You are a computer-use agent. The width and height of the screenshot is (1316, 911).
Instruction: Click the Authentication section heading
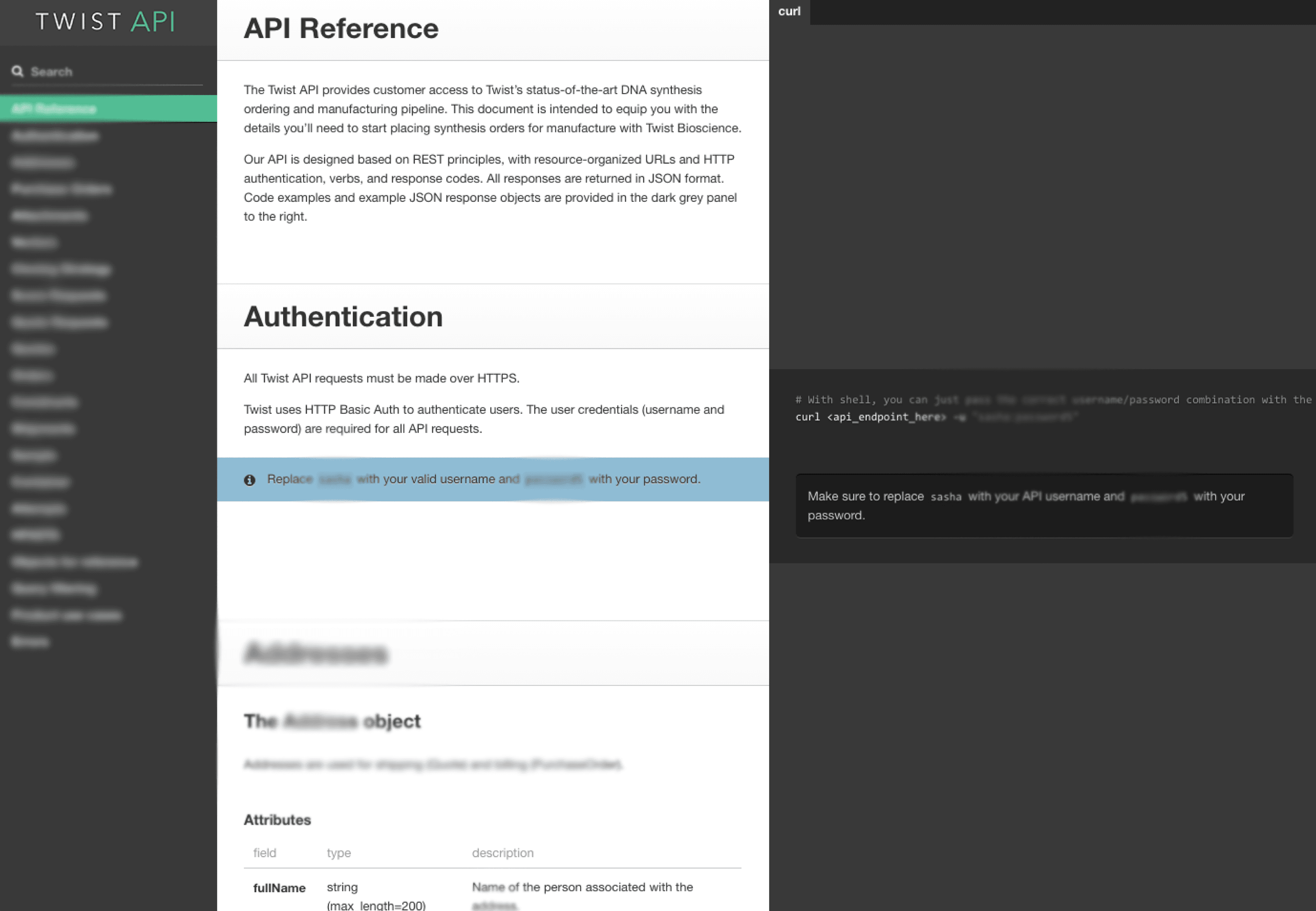(343, 316)
